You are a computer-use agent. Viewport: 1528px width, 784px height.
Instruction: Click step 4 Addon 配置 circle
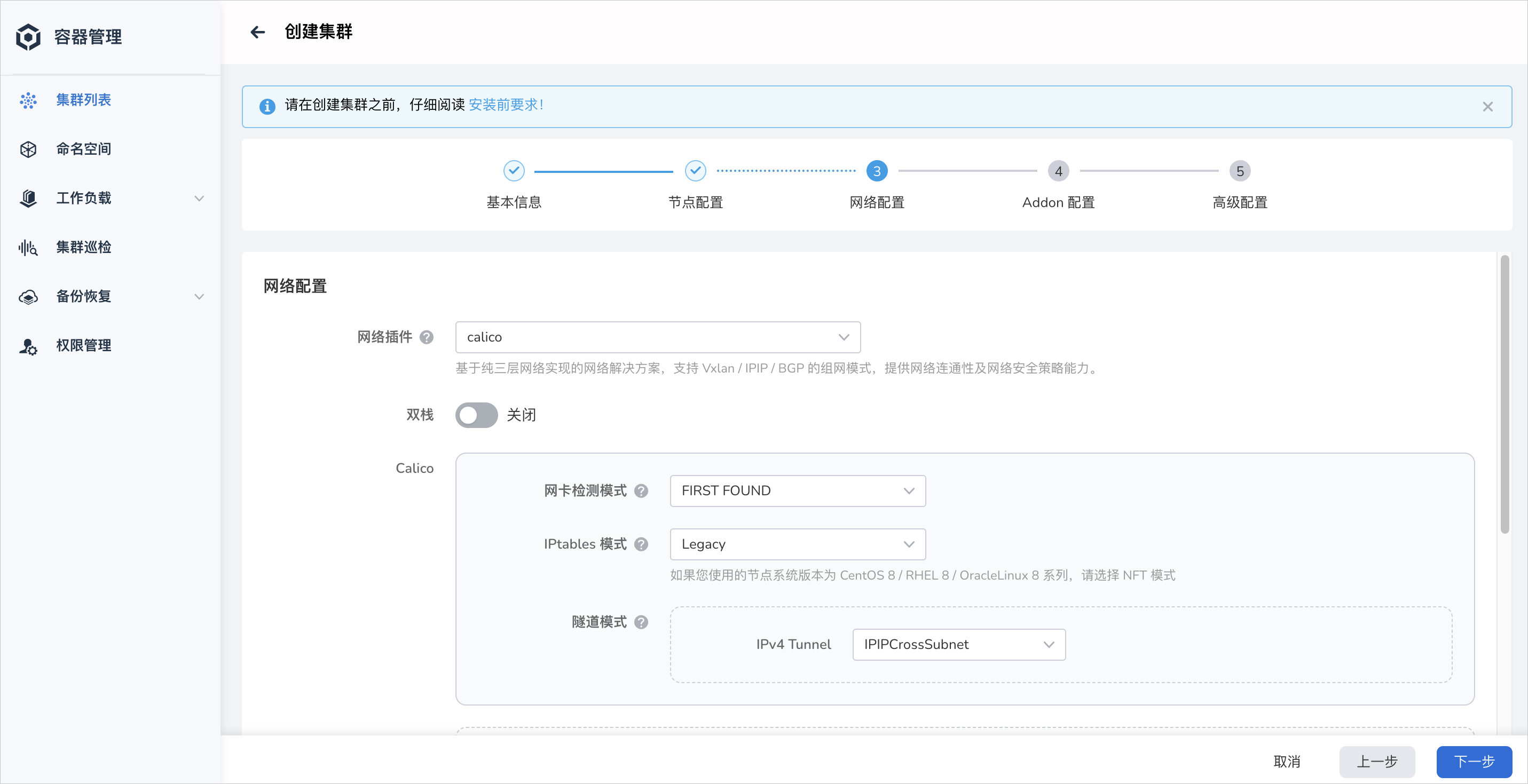click(x=1058, y=171)
